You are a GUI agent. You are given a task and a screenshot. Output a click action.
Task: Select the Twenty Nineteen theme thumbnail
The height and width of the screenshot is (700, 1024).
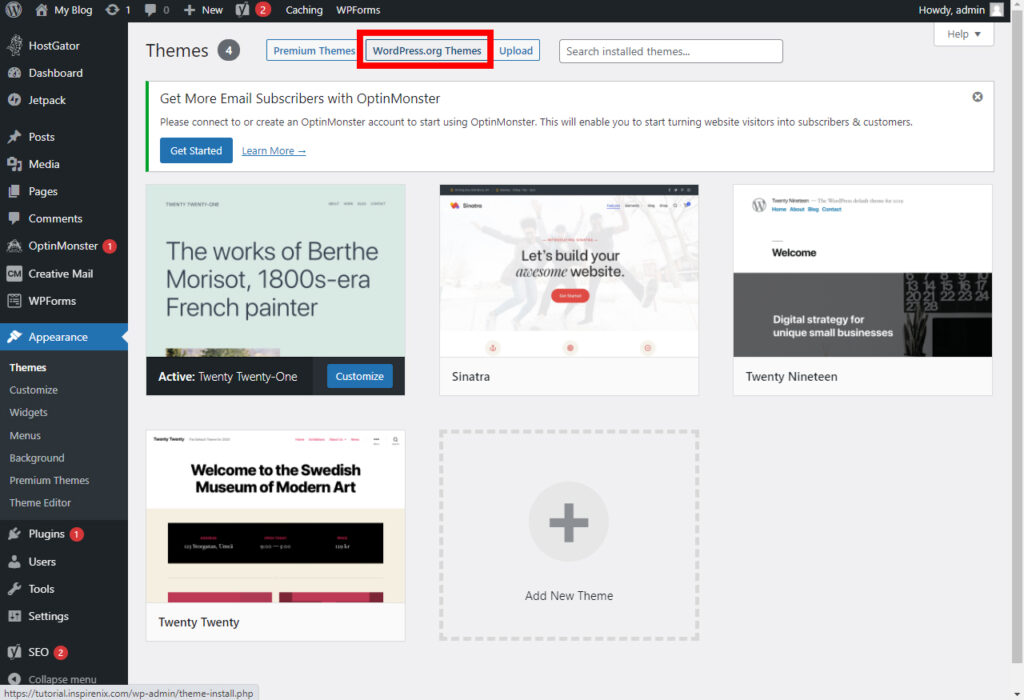click(x=863, y=270)
